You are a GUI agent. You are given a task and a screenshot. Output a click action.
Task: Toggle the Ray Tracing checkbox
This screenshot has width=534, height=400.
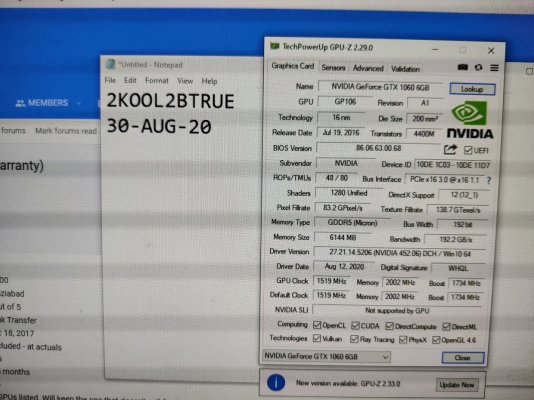354,339
